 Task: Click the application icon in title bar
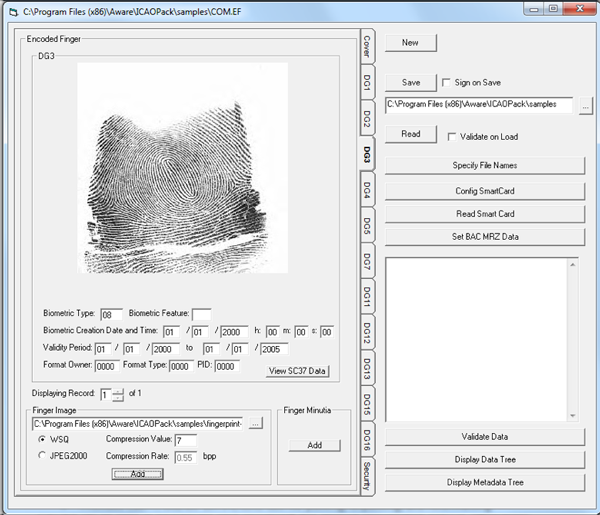click(x=12, y=10)
